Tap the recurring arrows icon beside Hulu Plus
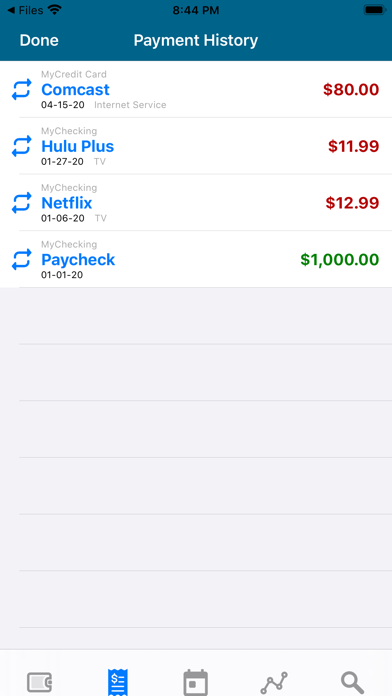The image size is (392, 696). (x=21, y=146)
